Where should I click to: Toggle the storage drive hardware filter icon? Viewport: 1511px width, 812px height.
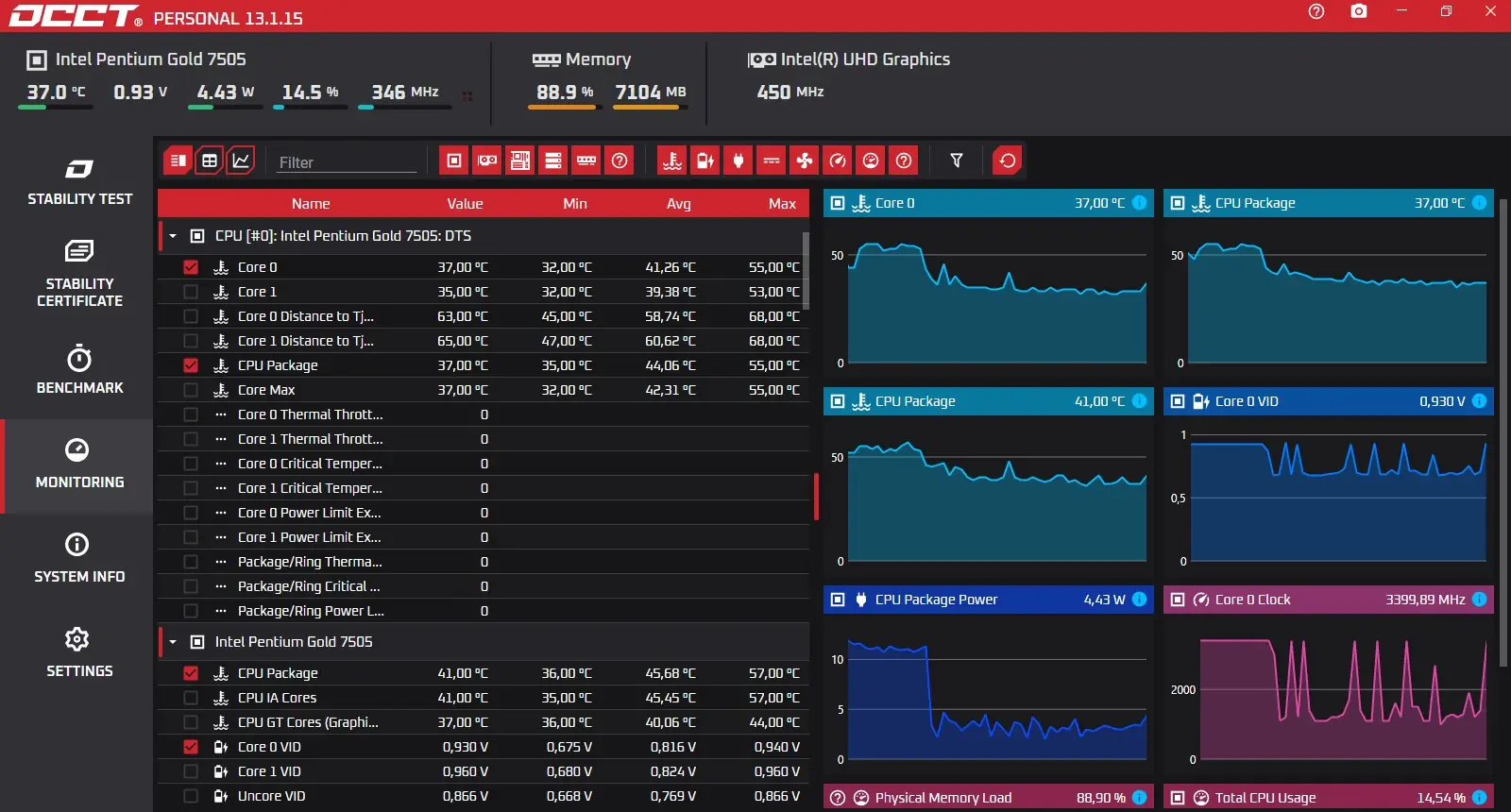coord(553,161)
